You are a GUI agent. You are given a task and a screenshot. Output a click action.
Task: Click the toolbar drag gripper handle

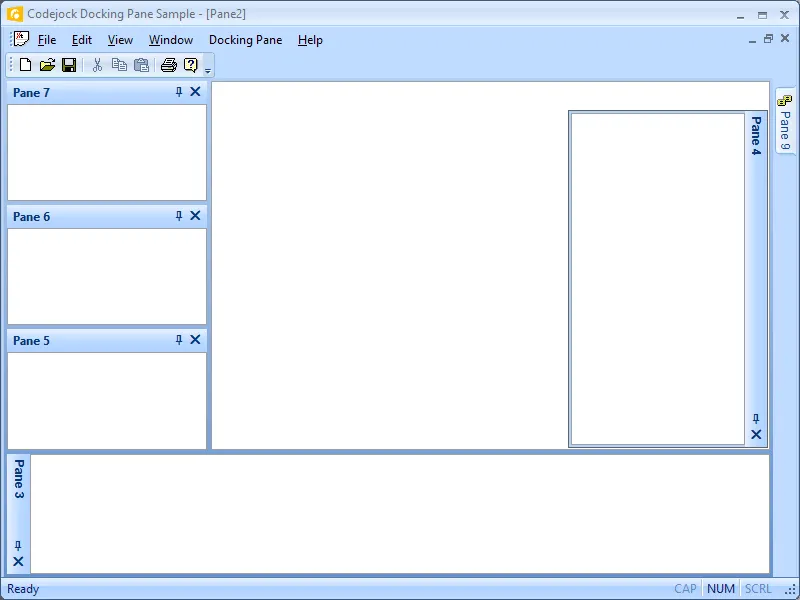(11, 65)
